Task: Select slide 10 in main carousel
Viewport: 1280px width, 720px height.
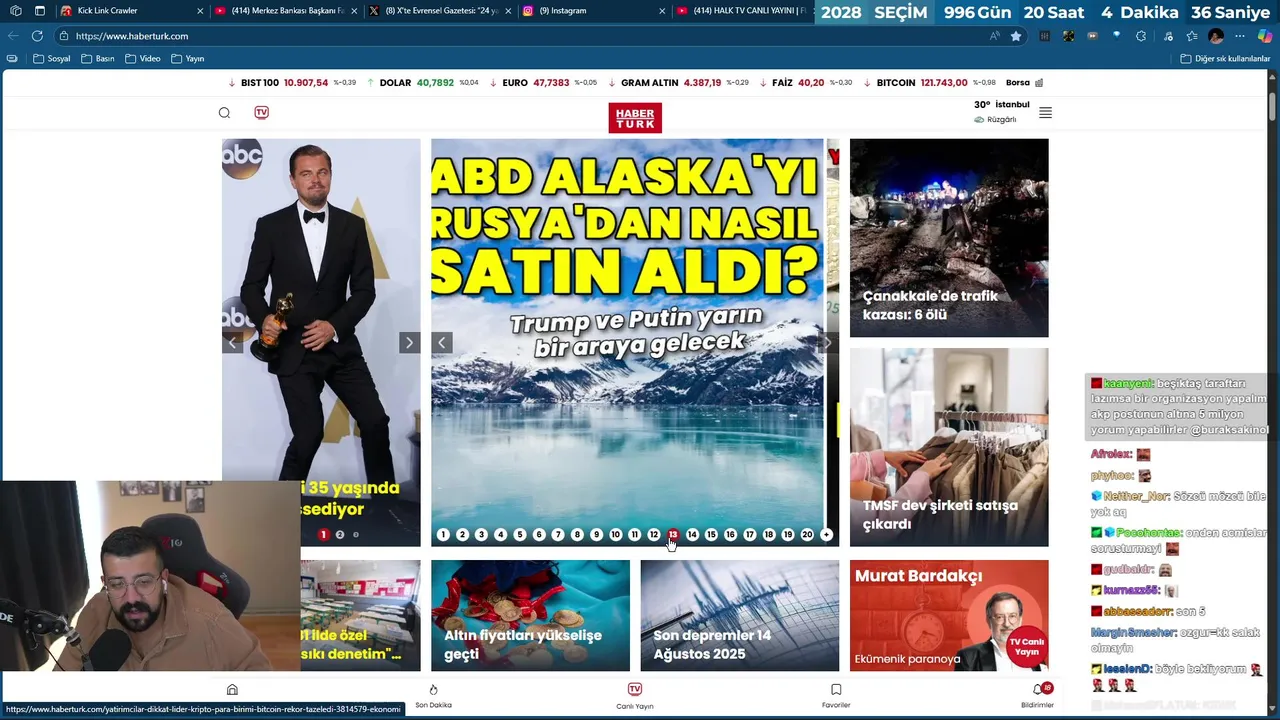Action: [x=615, y=535]
